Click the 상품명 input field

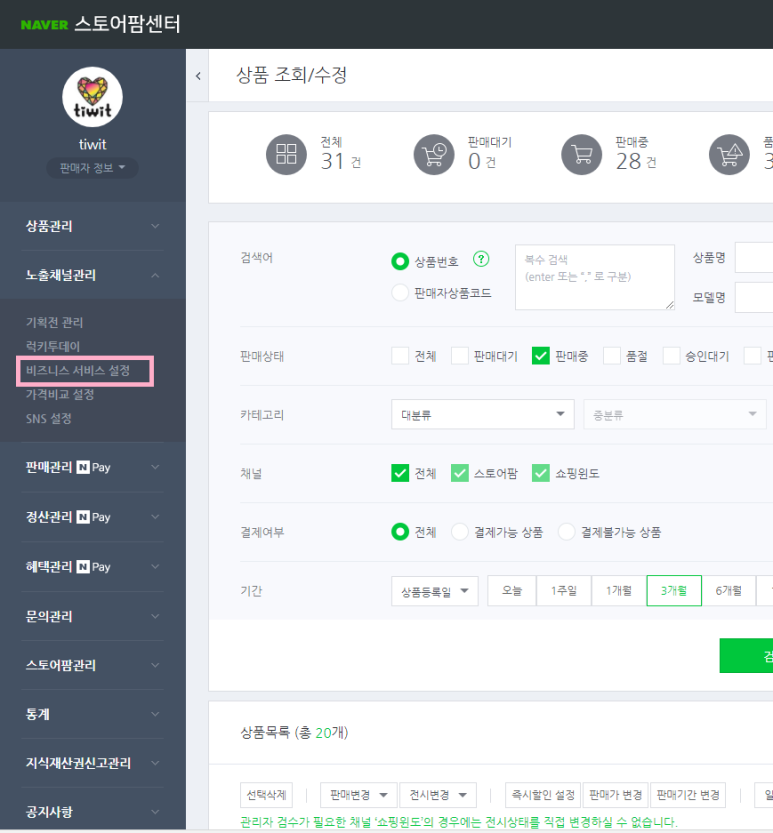[754, 258]
